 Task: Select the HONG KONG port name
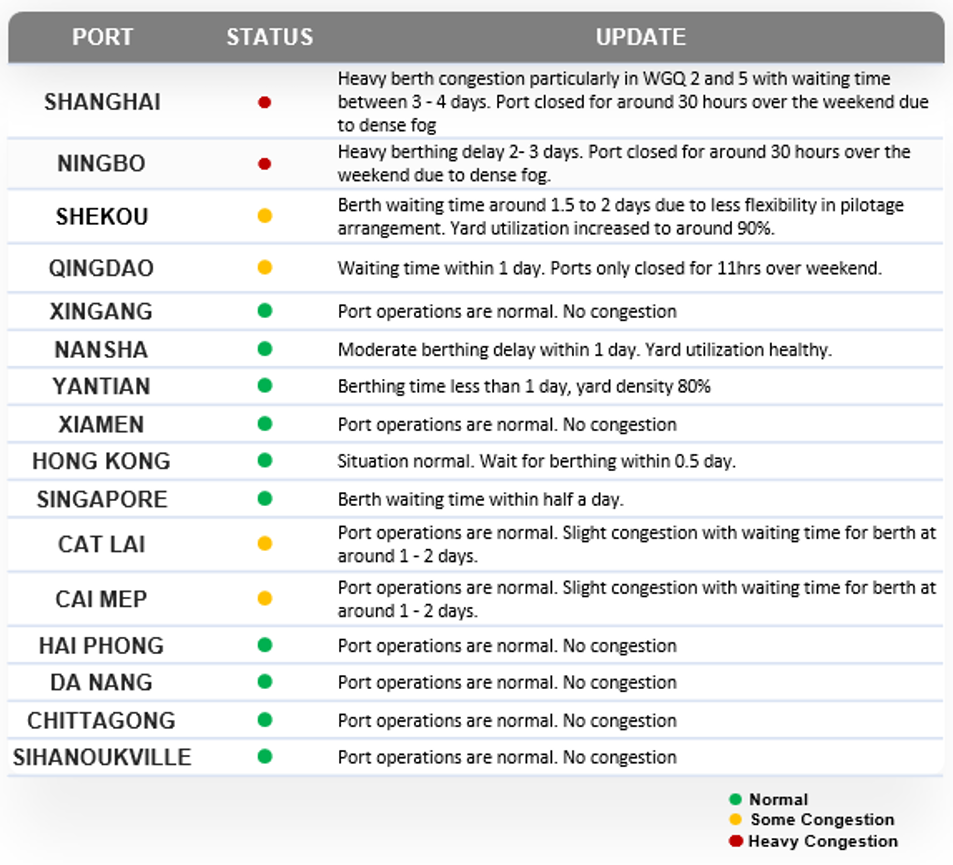point(101,461)
